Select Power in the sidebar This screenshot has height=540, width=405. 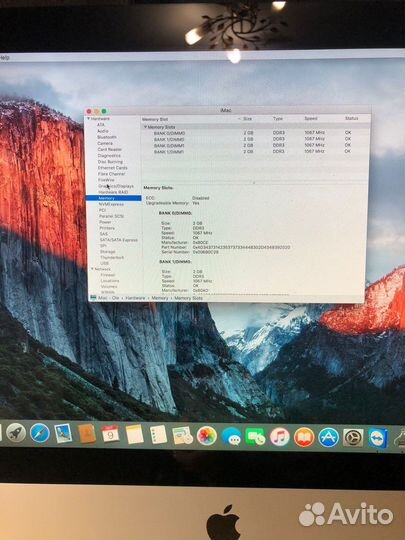(105, 222)
